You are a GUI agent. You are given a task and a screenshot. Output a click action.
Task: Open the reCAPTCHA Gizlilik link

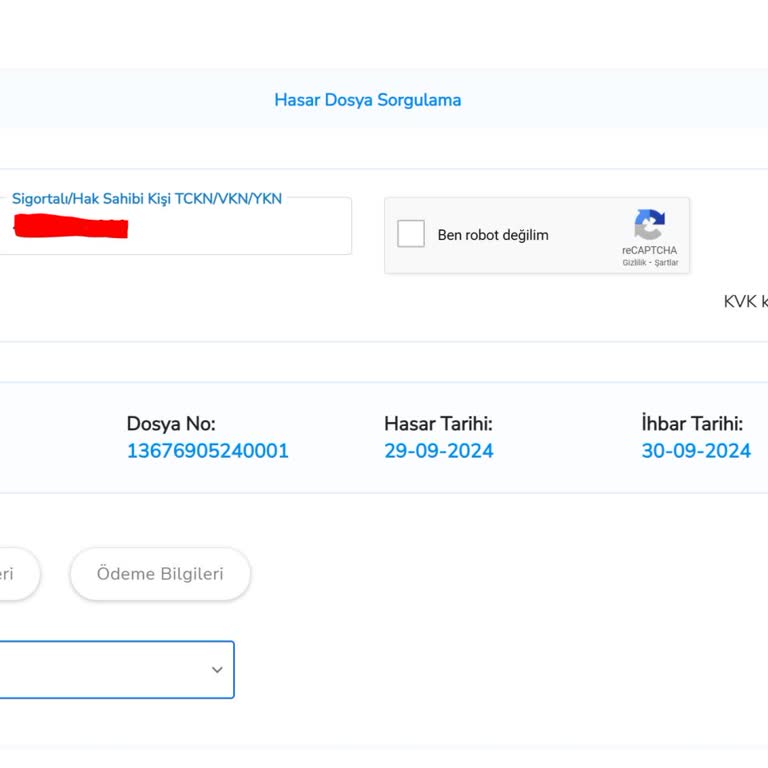point(634,263)
